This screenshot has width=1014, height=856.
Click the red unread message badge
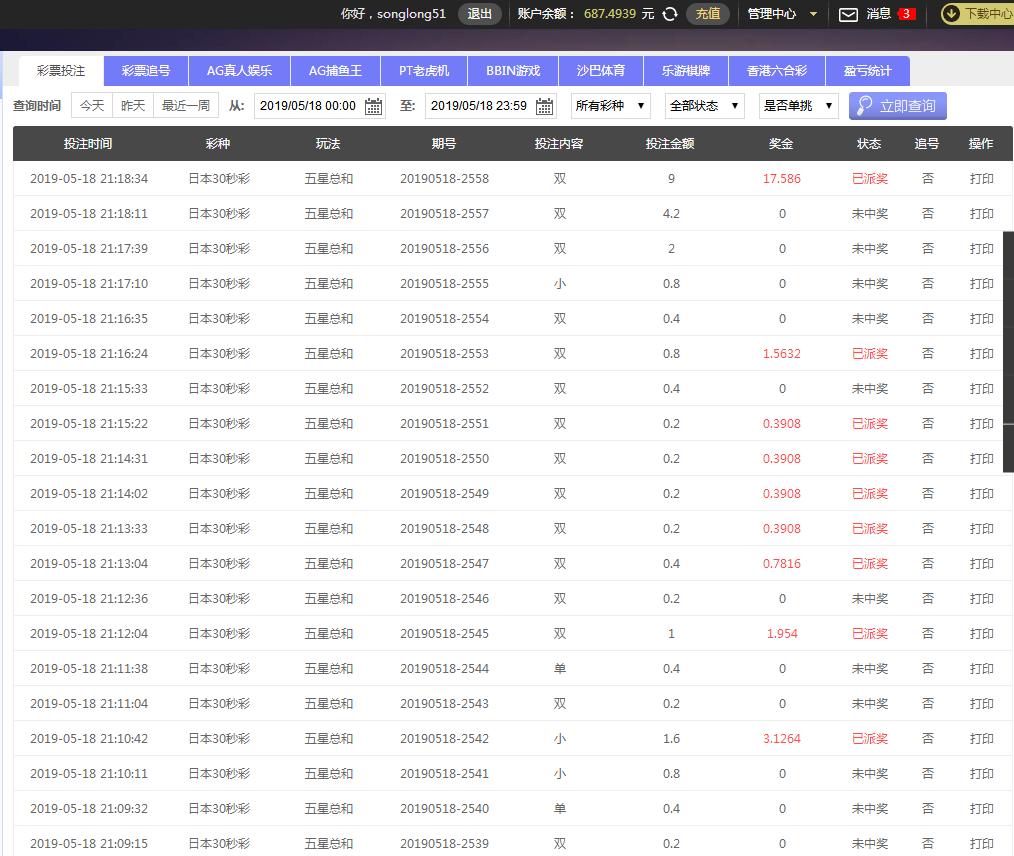pos(906,14)
